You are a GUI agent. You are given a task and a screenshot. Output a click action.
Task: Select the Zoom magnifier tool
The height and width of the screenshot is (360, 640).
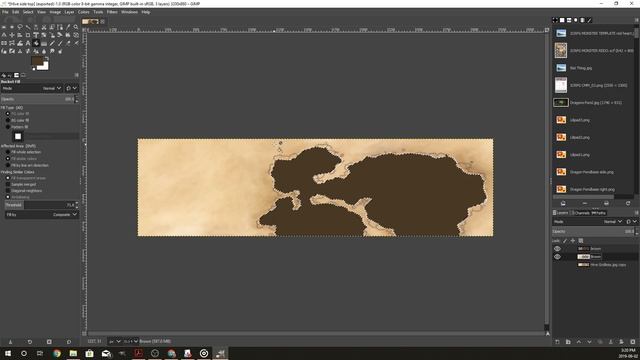(x=76, y=27)
